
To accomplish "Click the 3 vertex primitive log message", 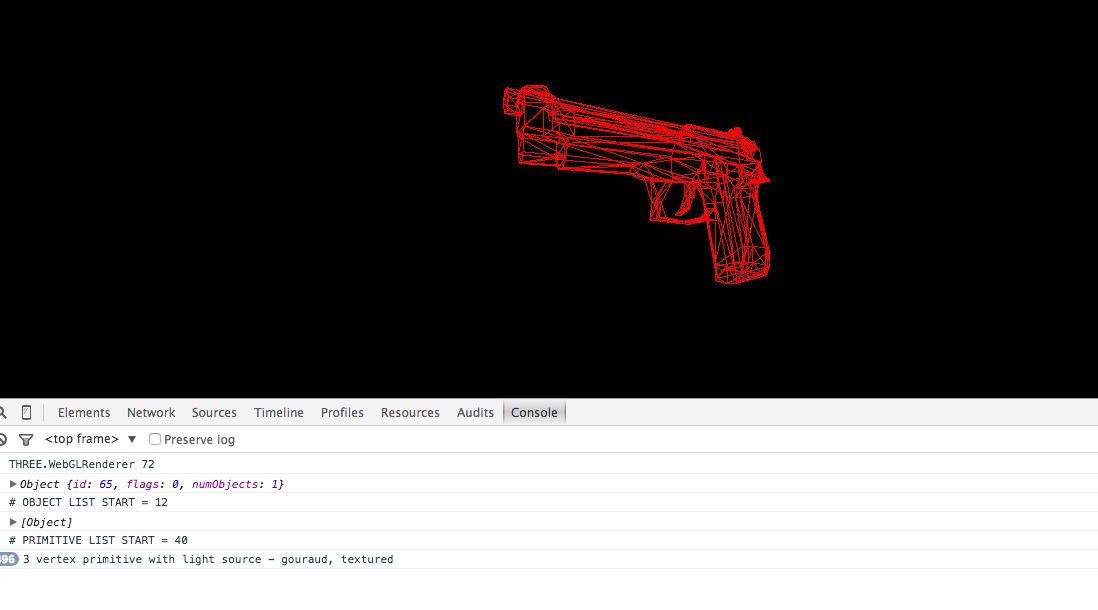I will 208,559.
